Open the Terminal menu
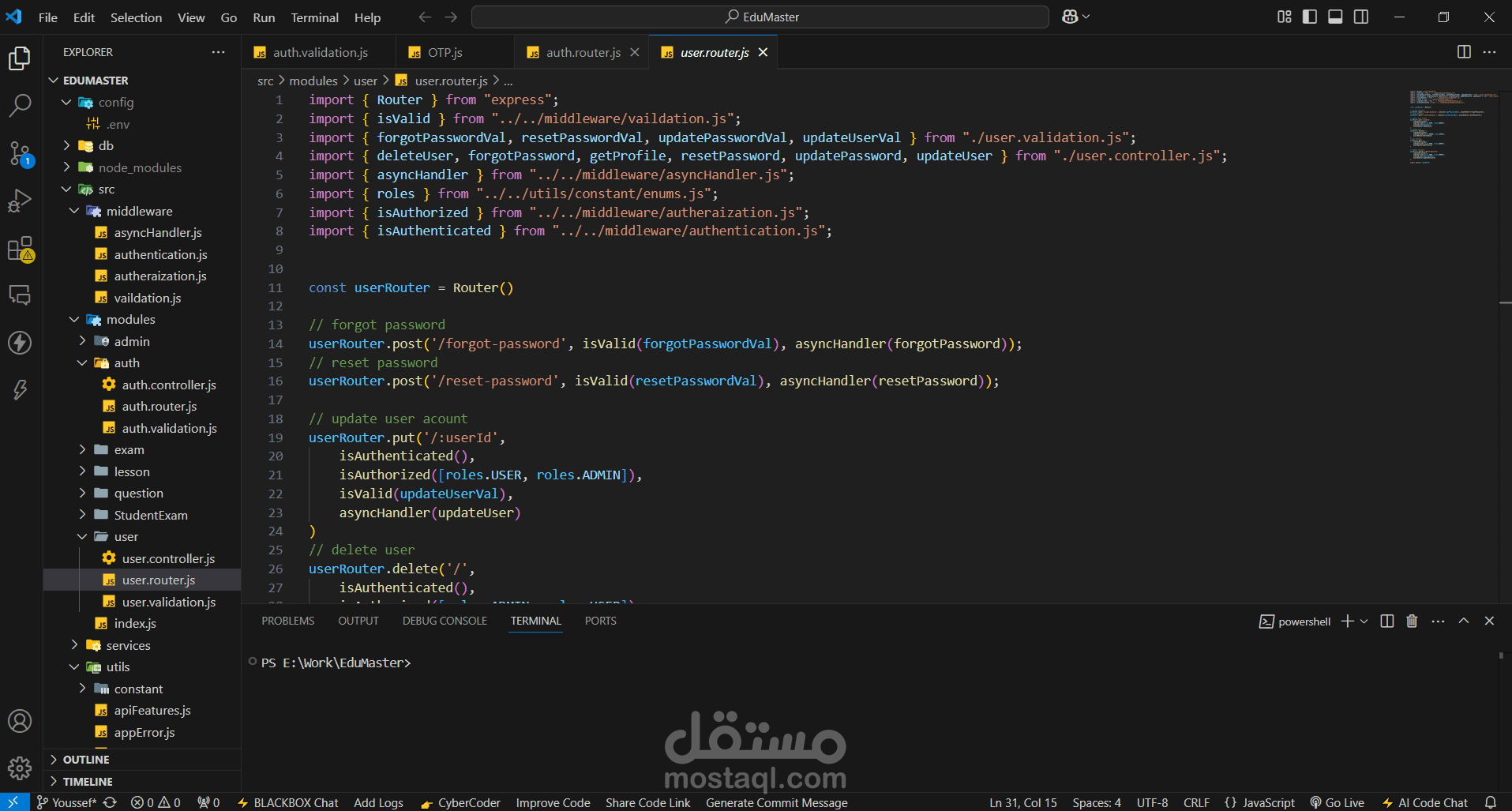This screenshot has height=811, width=1512. [314, 17]
